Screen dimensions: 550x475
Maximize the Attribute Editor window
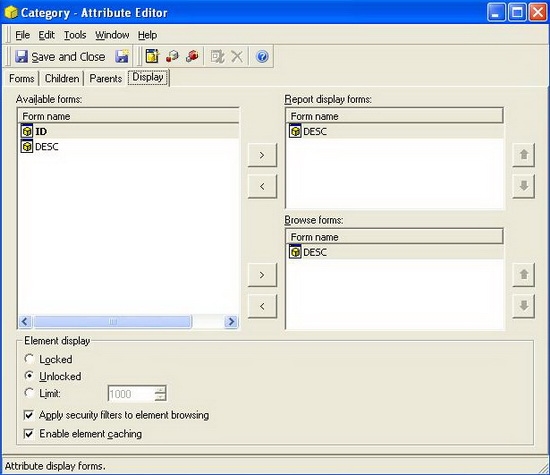point(517,13)
